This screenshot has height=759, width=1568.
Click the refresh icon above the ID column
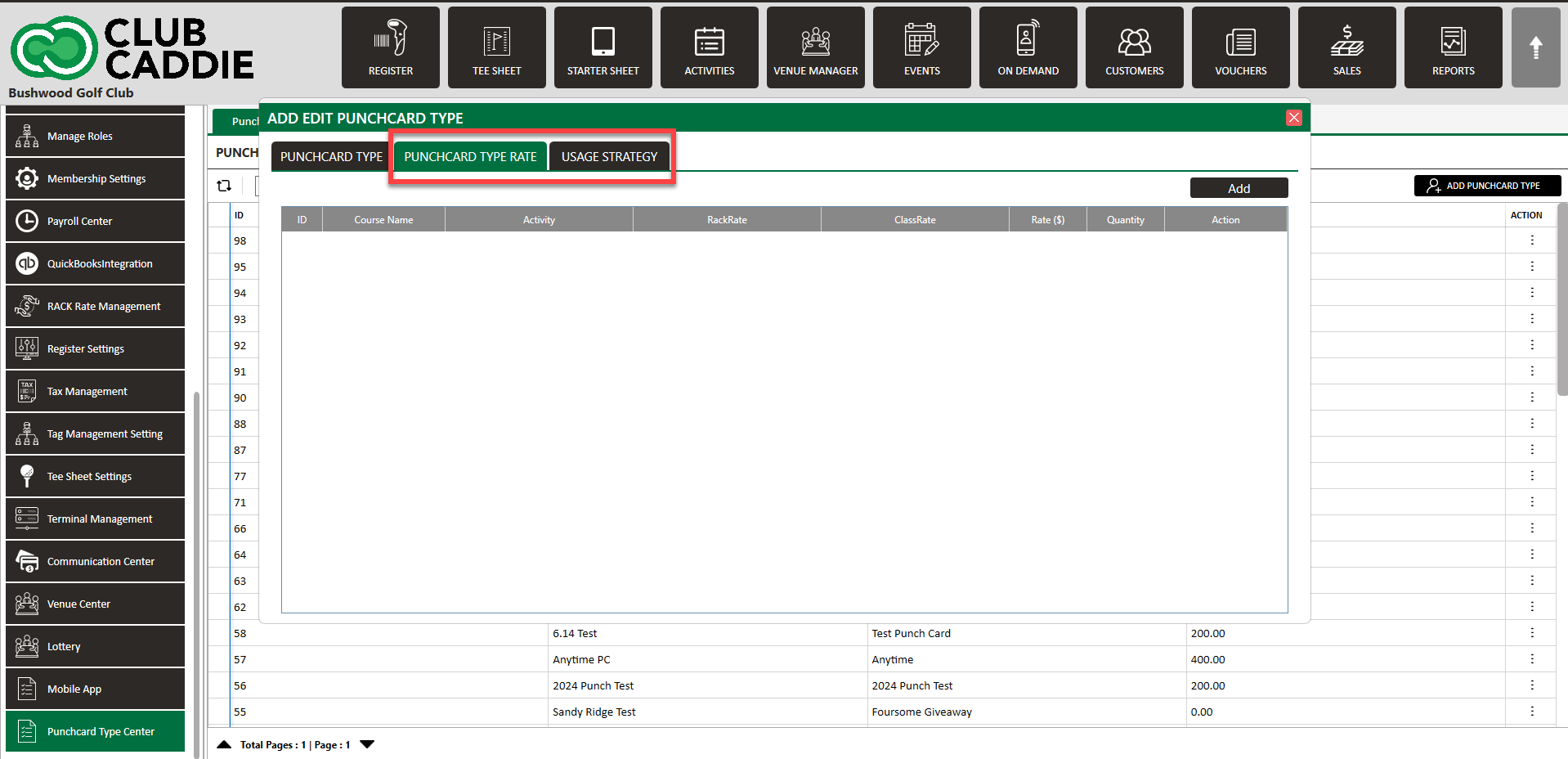click(x=224, y=186)
